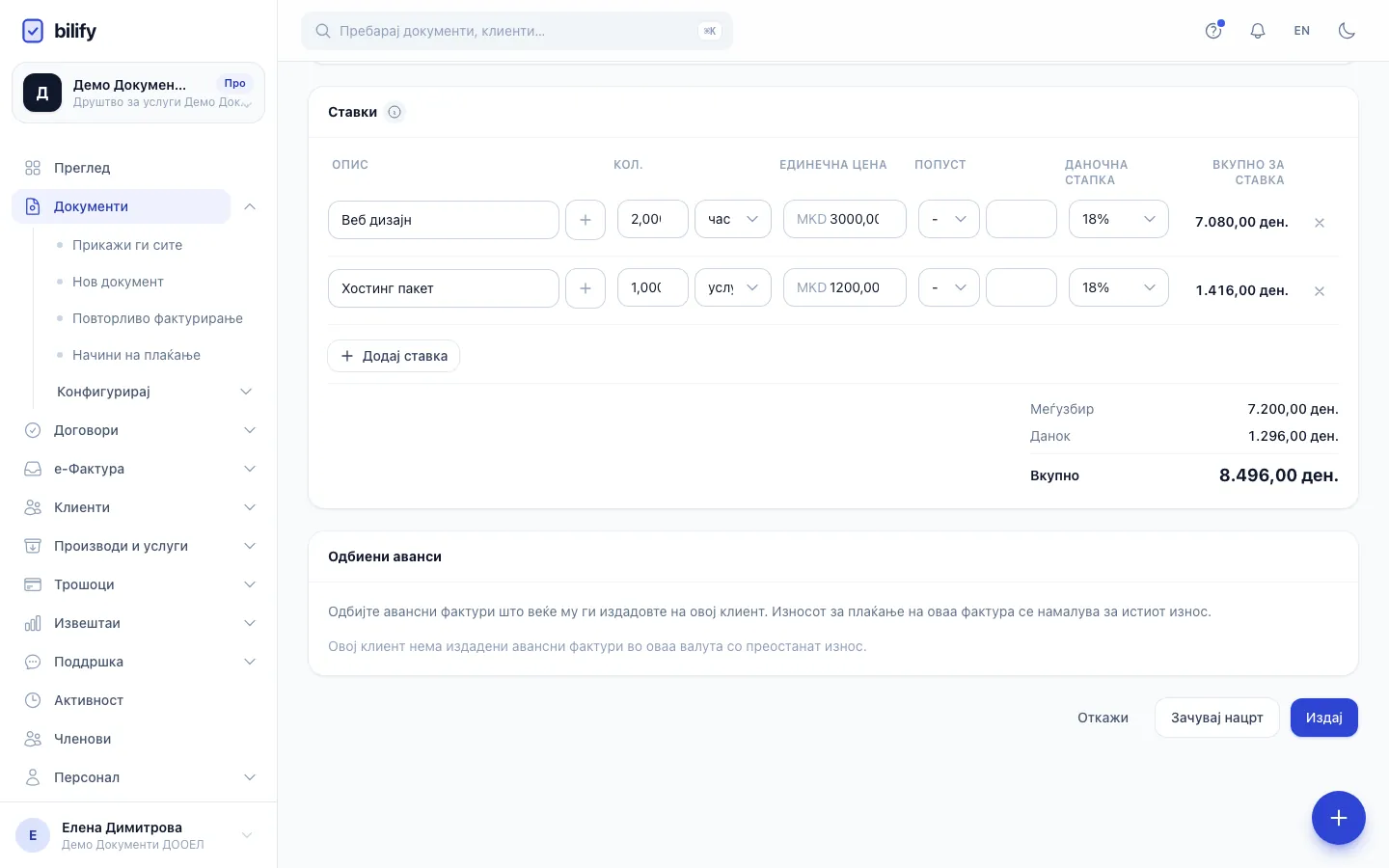The height and width of the screenshot is (868, 1389).
Task: Click the Откажи button
Action: [1103, 718]
